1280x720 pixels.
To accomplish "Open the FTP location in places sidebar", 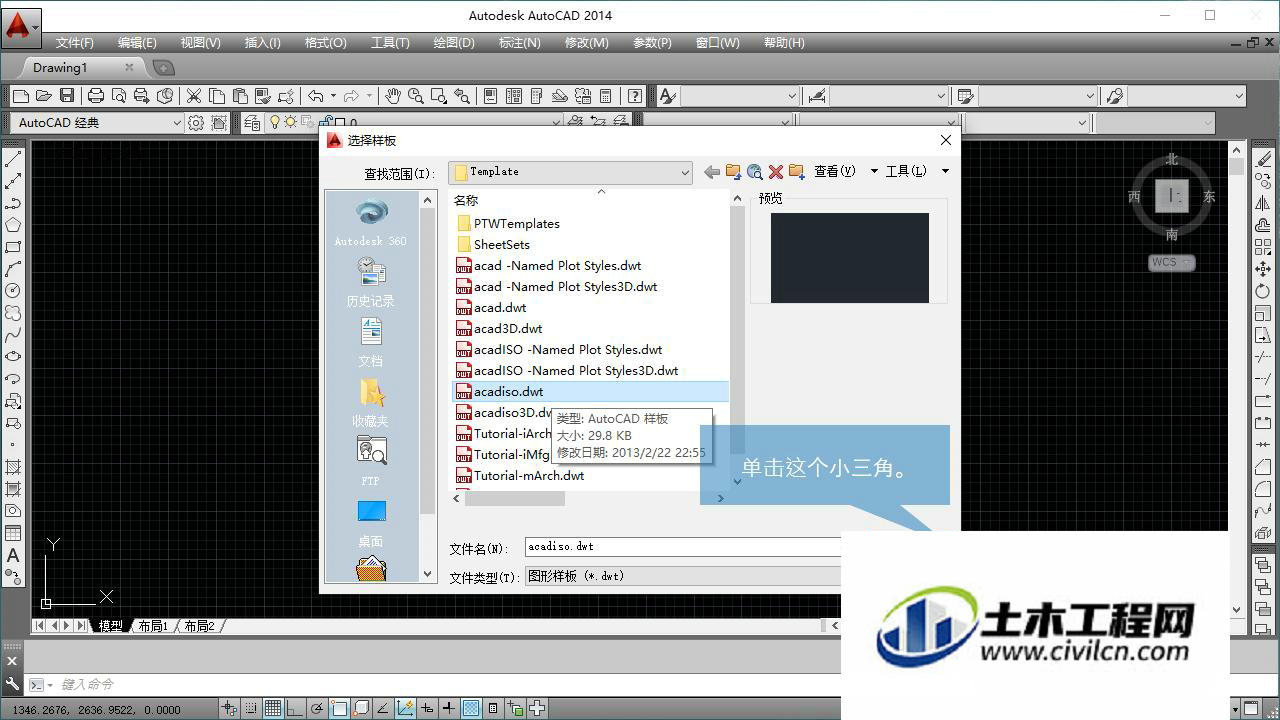I will pos(371,462).
